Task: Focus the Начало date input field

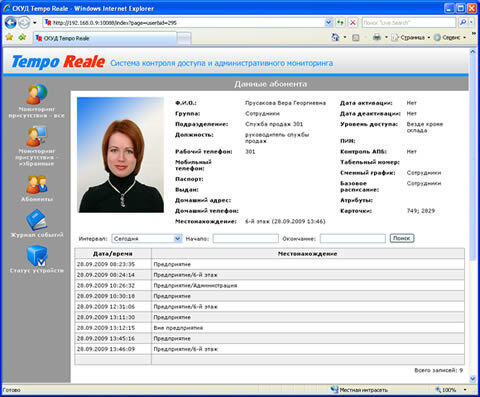Action: 246,238
